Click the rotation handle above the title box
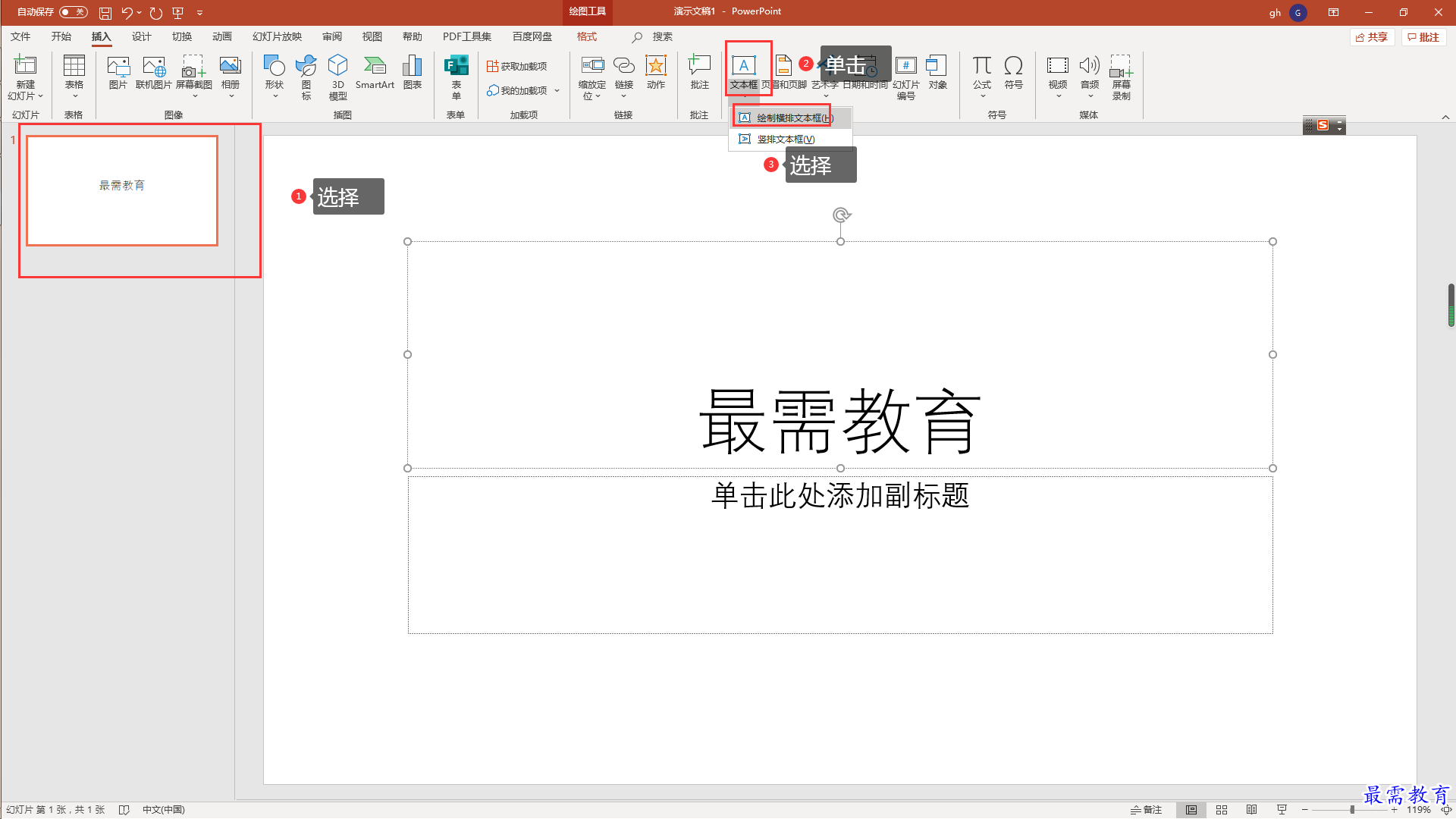This screenshot has width=1456, height=819. click(x=841, y=215)
